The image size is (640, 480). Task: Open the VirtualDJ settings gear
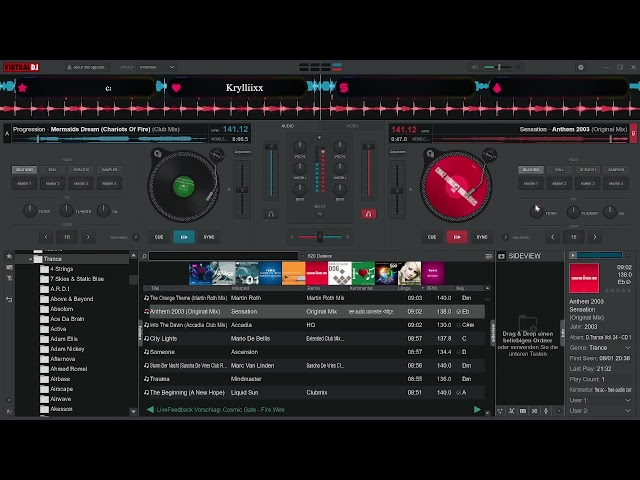point(580,67)
